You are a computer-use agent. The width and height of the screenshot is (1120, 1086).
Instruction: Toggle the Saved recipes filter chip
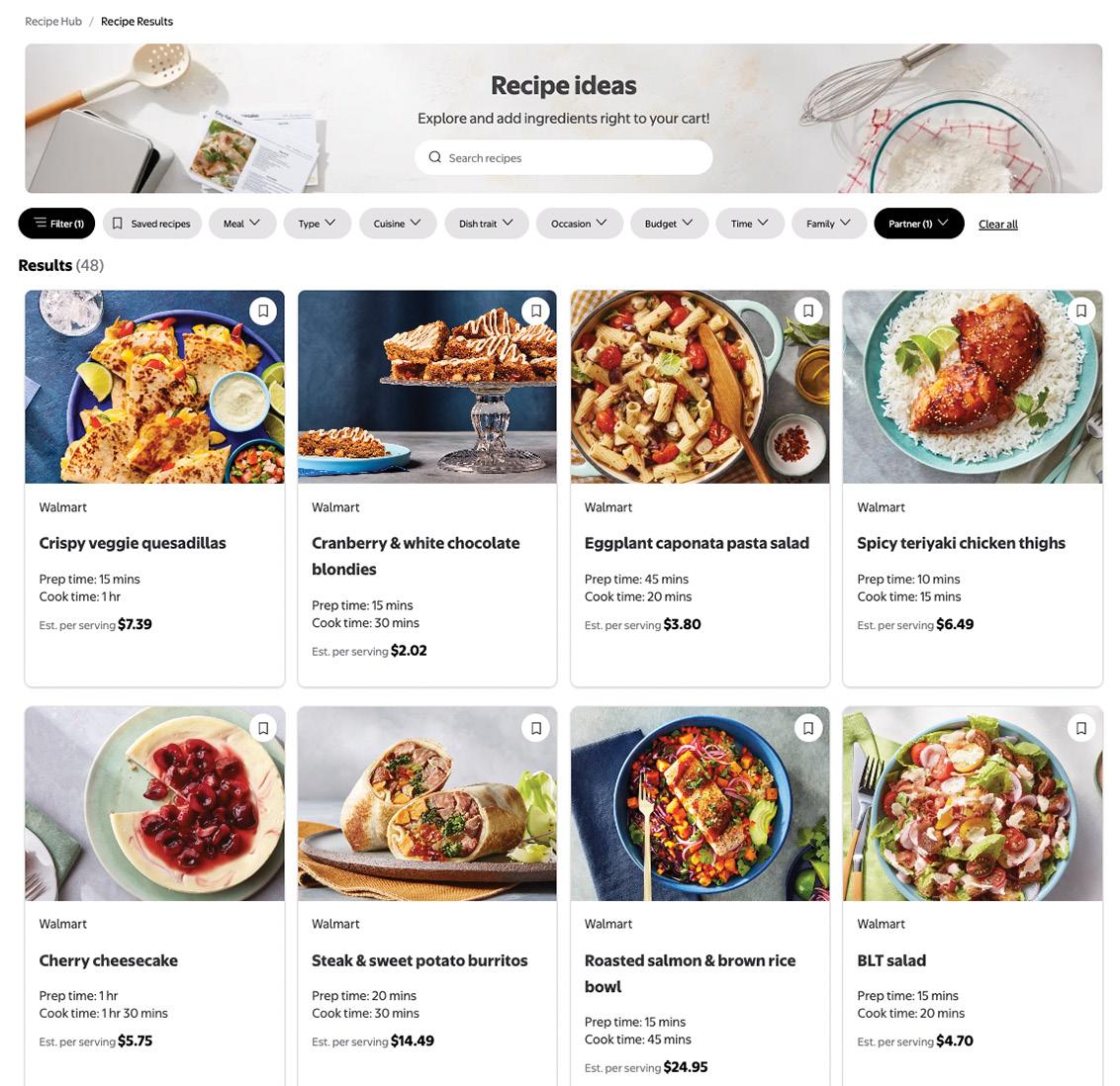click(x=152, y=224)
